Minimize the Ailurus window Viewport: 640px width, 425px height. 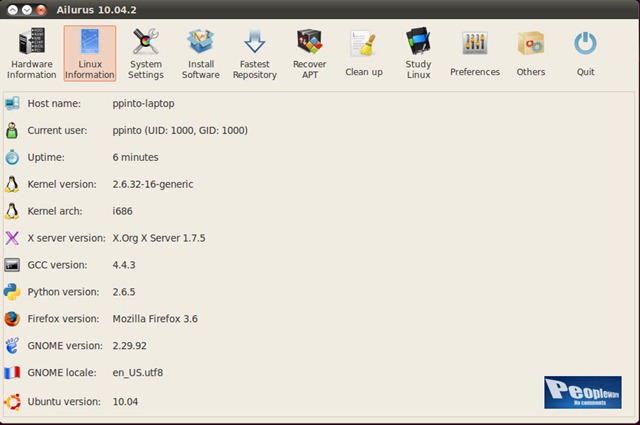click(x=27, y=10)
